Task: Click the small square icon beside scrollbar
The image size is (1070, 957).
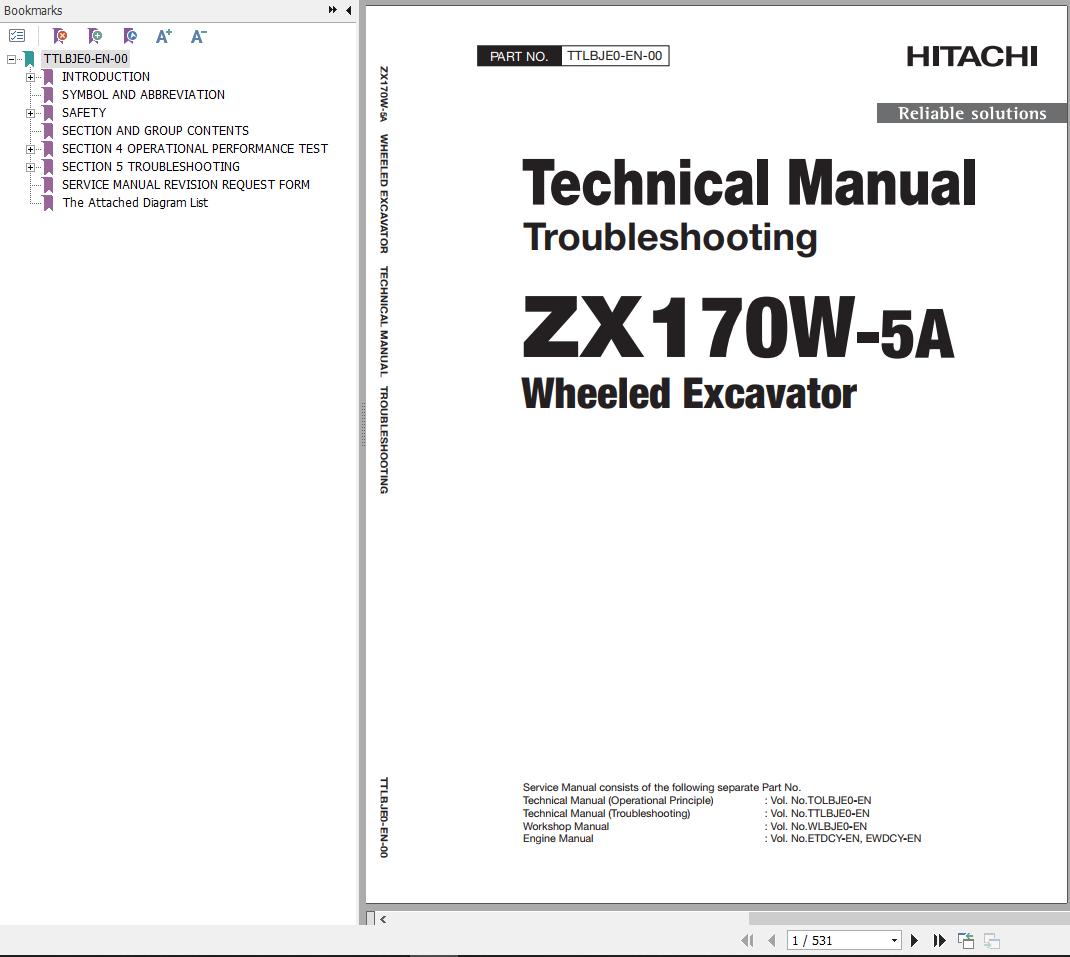Action: (371, 918)
